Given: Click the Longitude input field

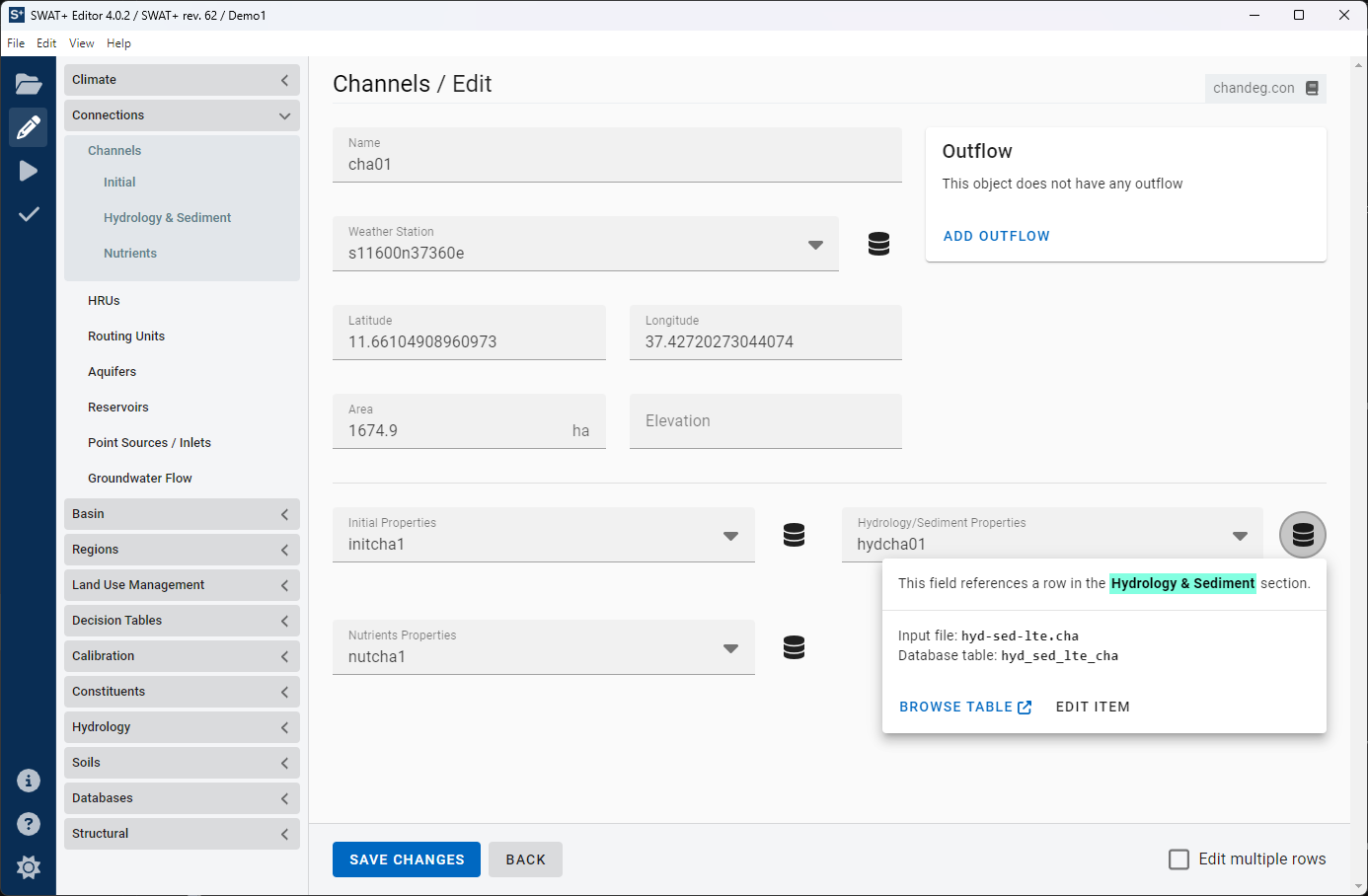Looking at the screenshot, I should (766, 333).
